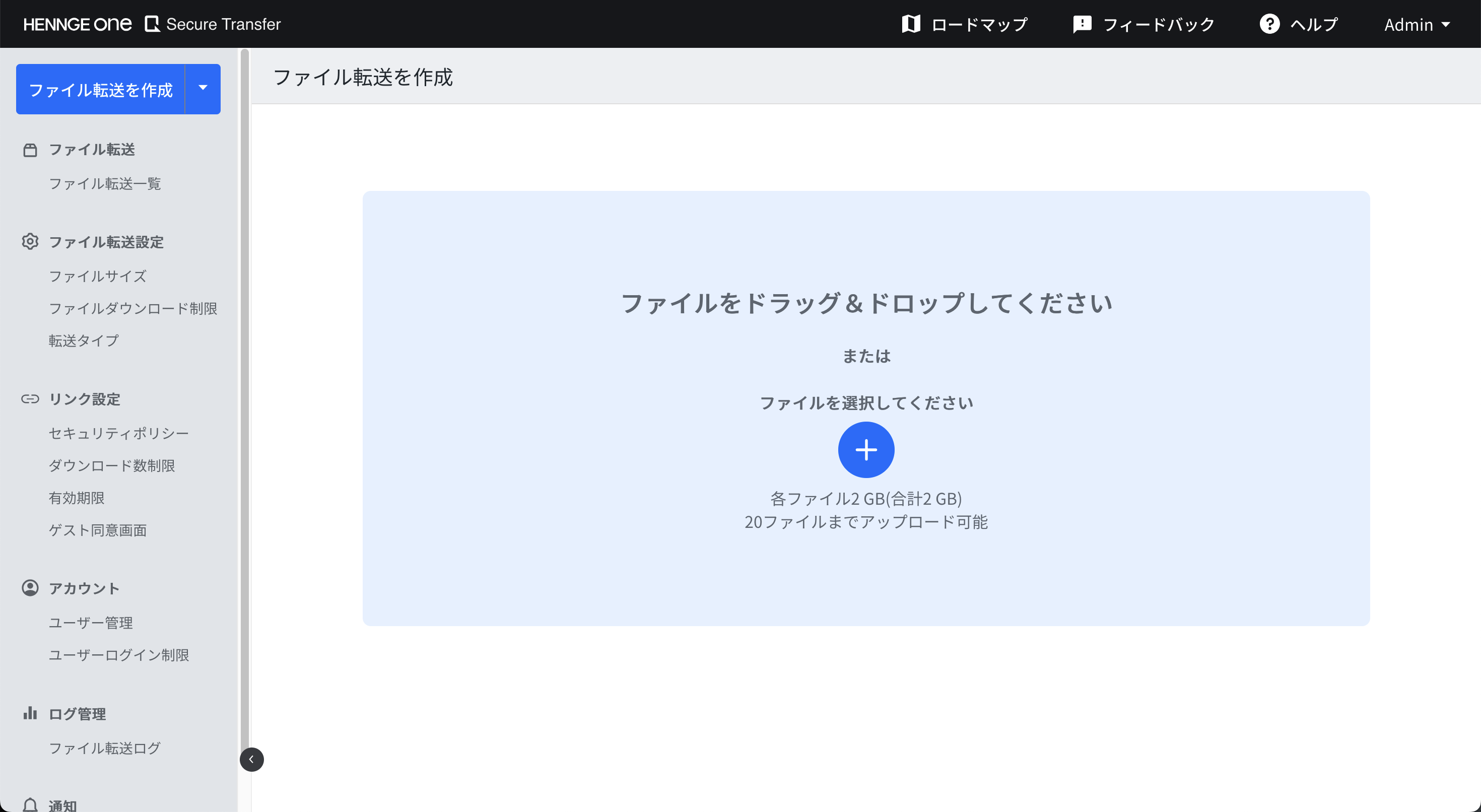Click the ファイルを選択してください text
Image resolution: width=1481 pixels, height=812 pixels.
pyautogui.click(x=866, y=402)
